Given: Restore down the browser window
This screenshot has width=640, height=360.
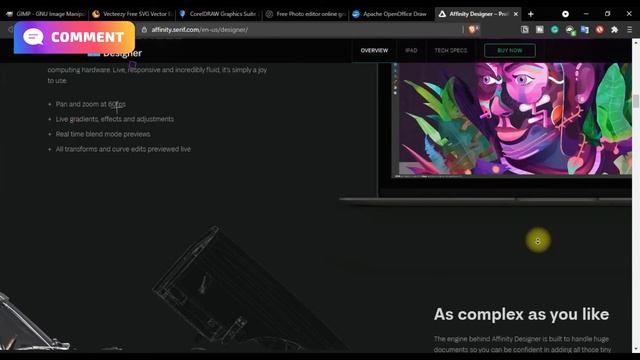Looking at the screenshot, I should click(607, 14).
